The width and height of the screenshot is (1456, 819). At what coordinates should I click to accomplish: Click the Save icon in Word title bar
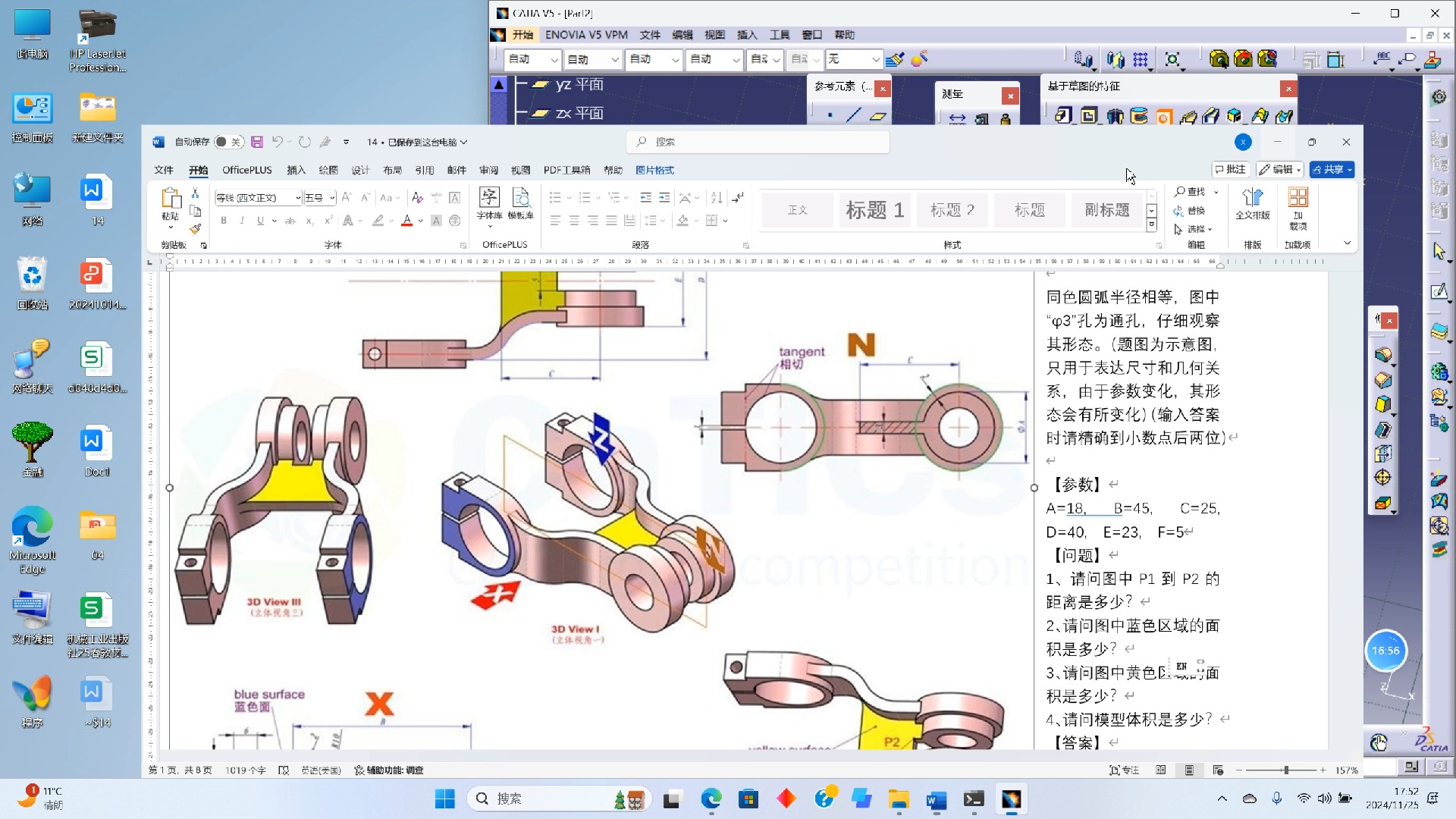point(257,142)
